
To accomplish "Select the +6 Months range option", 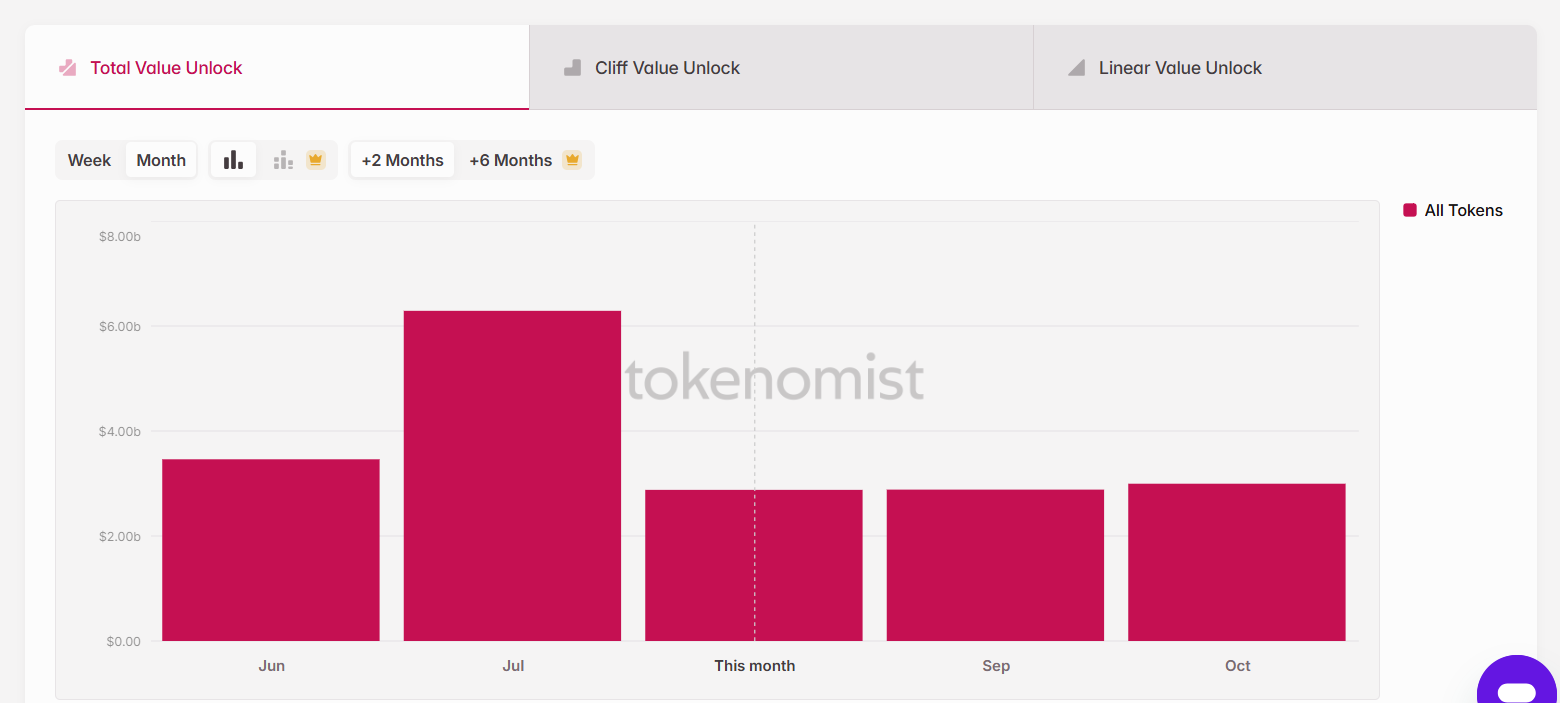I will 510,160.
